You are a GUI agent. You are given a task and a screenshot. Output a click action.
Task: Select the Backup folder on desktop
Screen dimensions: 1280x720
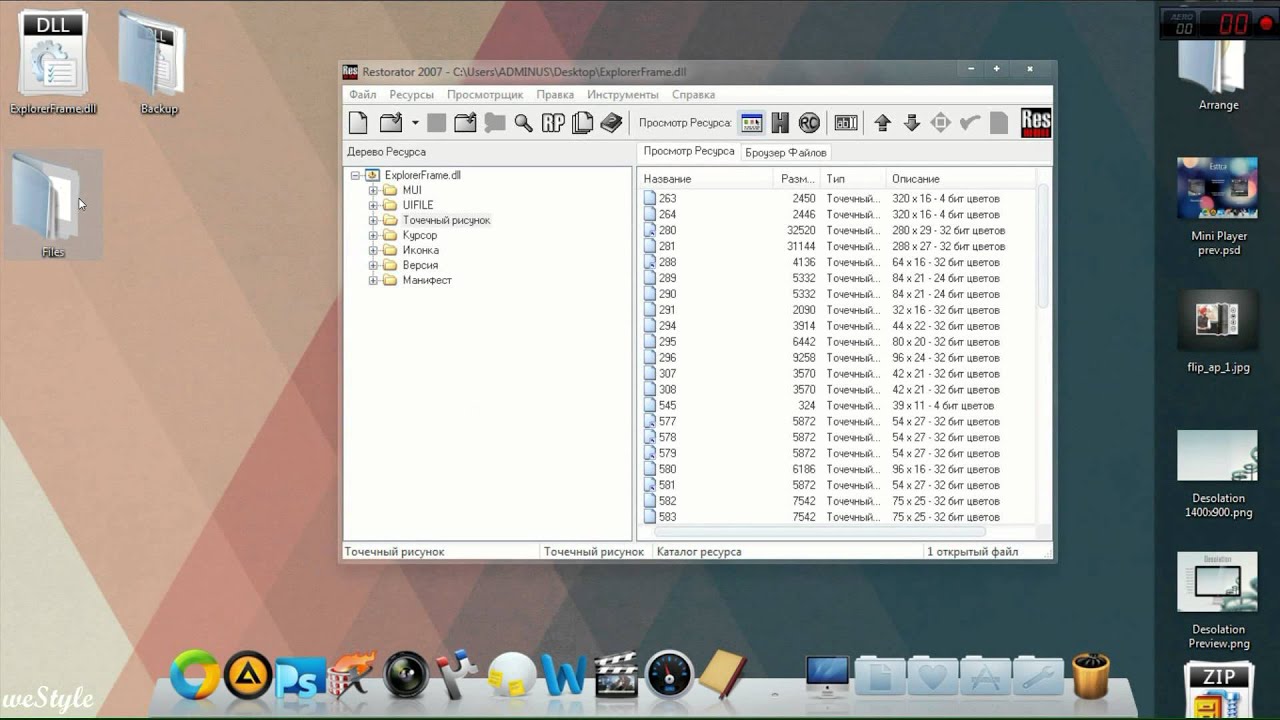158,62
